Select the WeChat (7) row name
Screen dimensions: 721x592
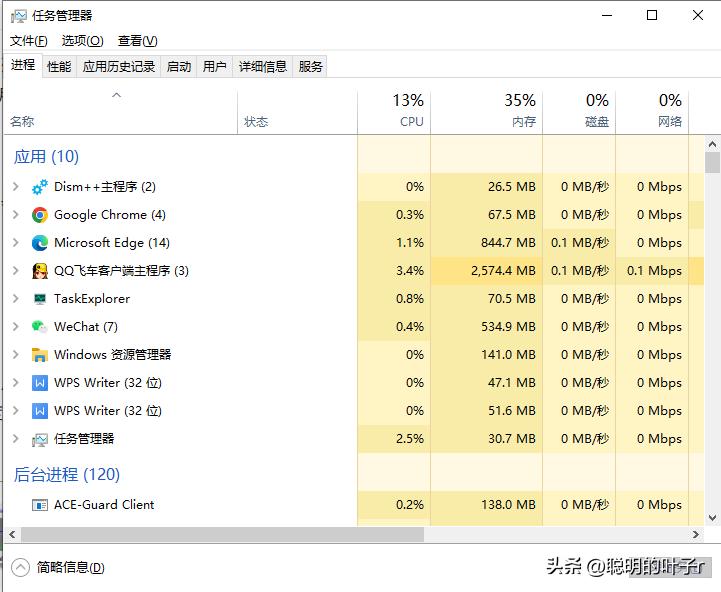(86, 327)
